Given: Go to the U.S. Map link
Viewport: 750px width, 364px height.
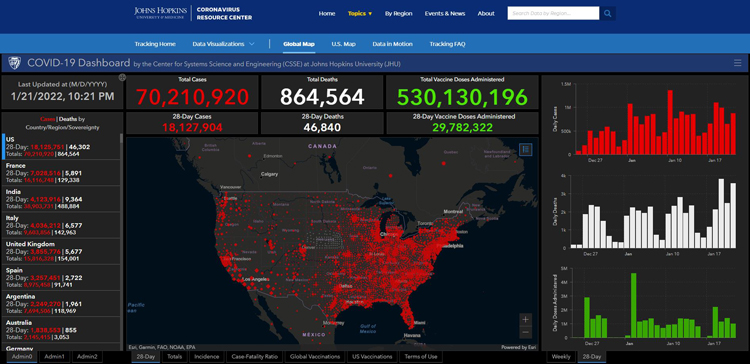Looking at the screenshot, I should 343,44.
